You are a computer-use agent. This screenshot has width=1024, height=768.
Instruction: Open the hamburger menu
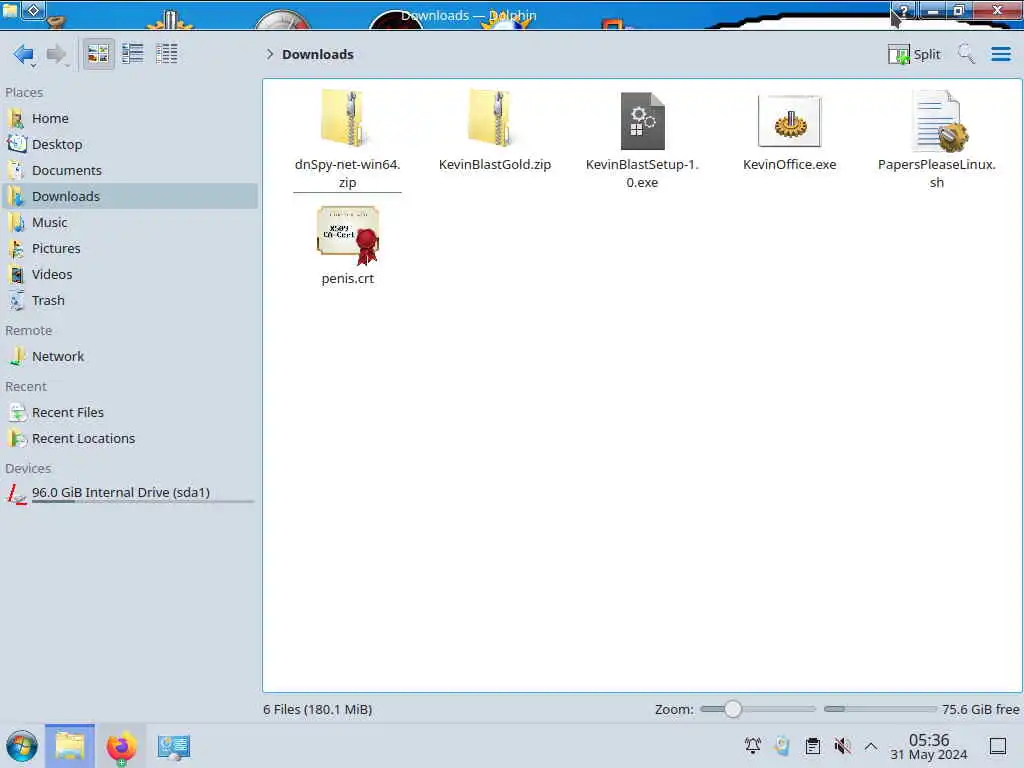click(1000, 54)
